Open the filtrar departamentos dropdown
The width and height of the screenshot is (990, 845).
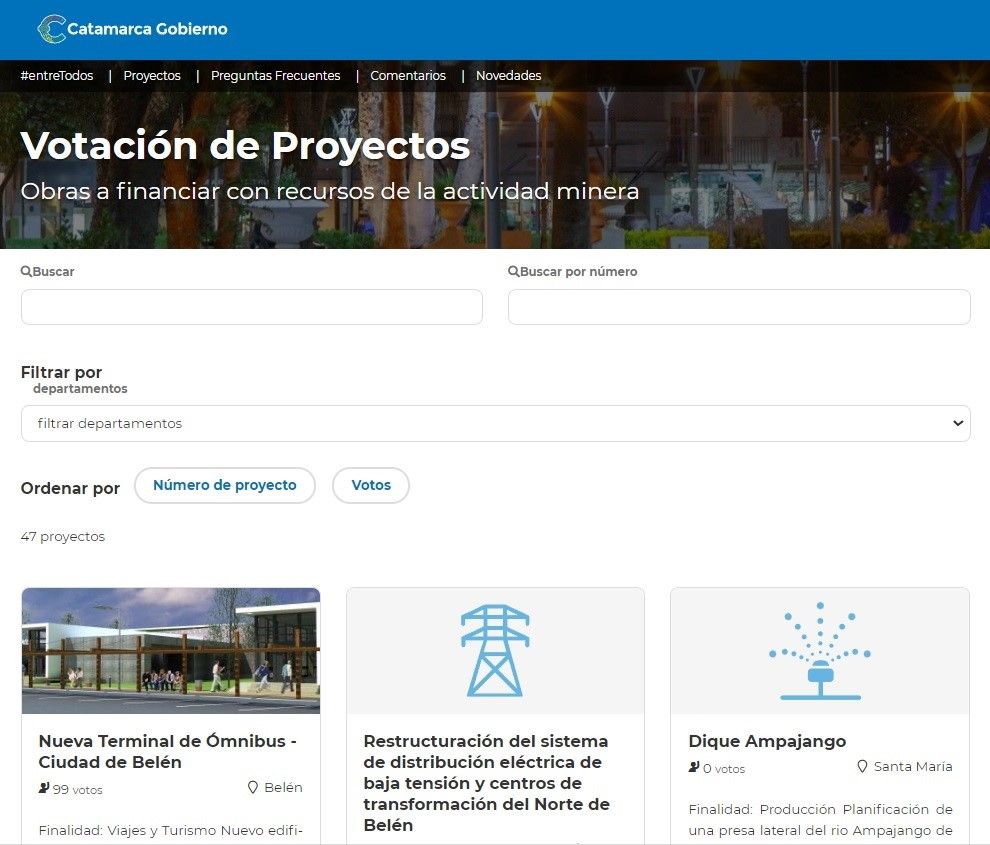tap(495, 423)
